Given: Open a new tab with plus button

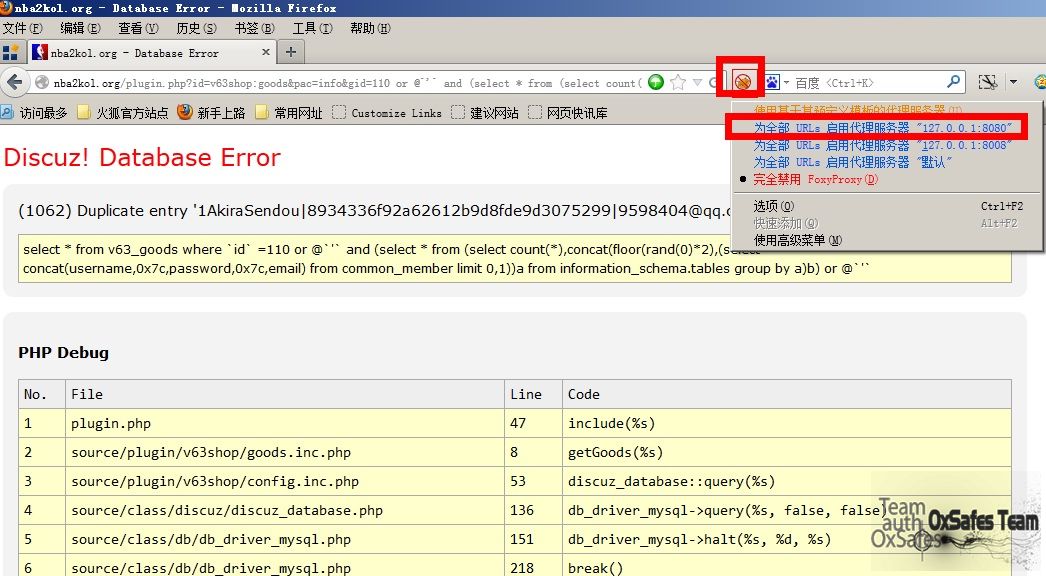Looking at the screenshot, I should click(x=291, y=52).
